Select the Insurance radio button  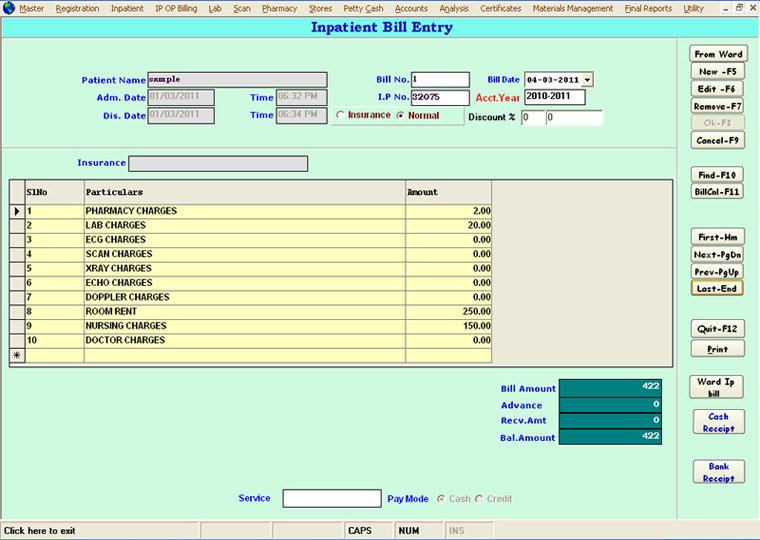[x=341, y=115]
